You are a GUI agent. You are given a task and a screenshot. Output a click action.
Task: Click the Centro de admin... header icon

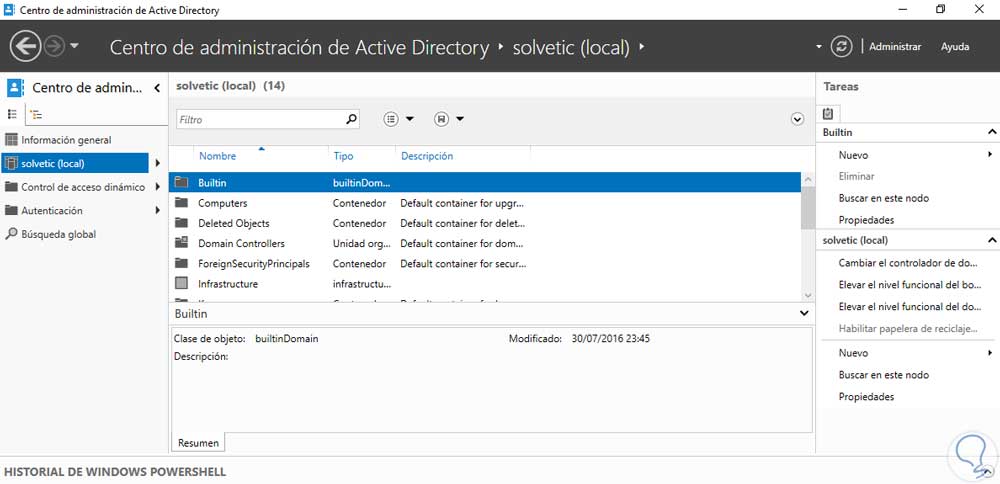click(15, 88)
